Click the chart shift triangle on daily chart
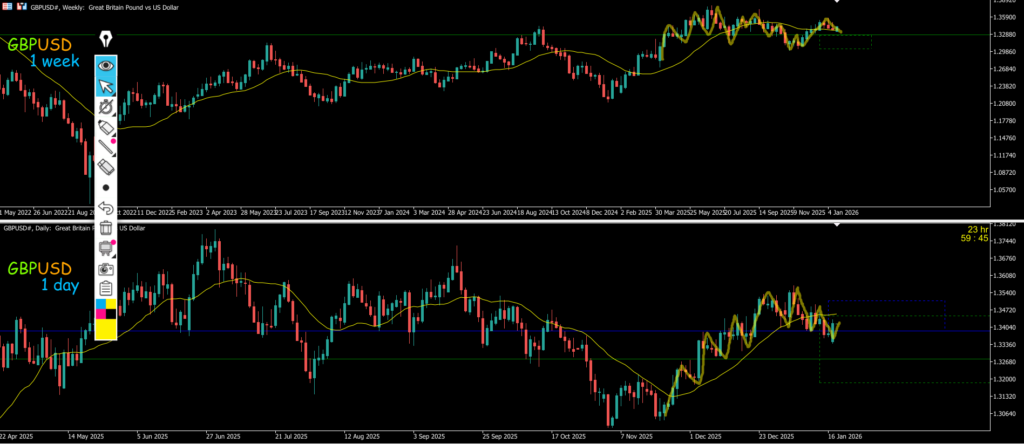 (837, 226)
